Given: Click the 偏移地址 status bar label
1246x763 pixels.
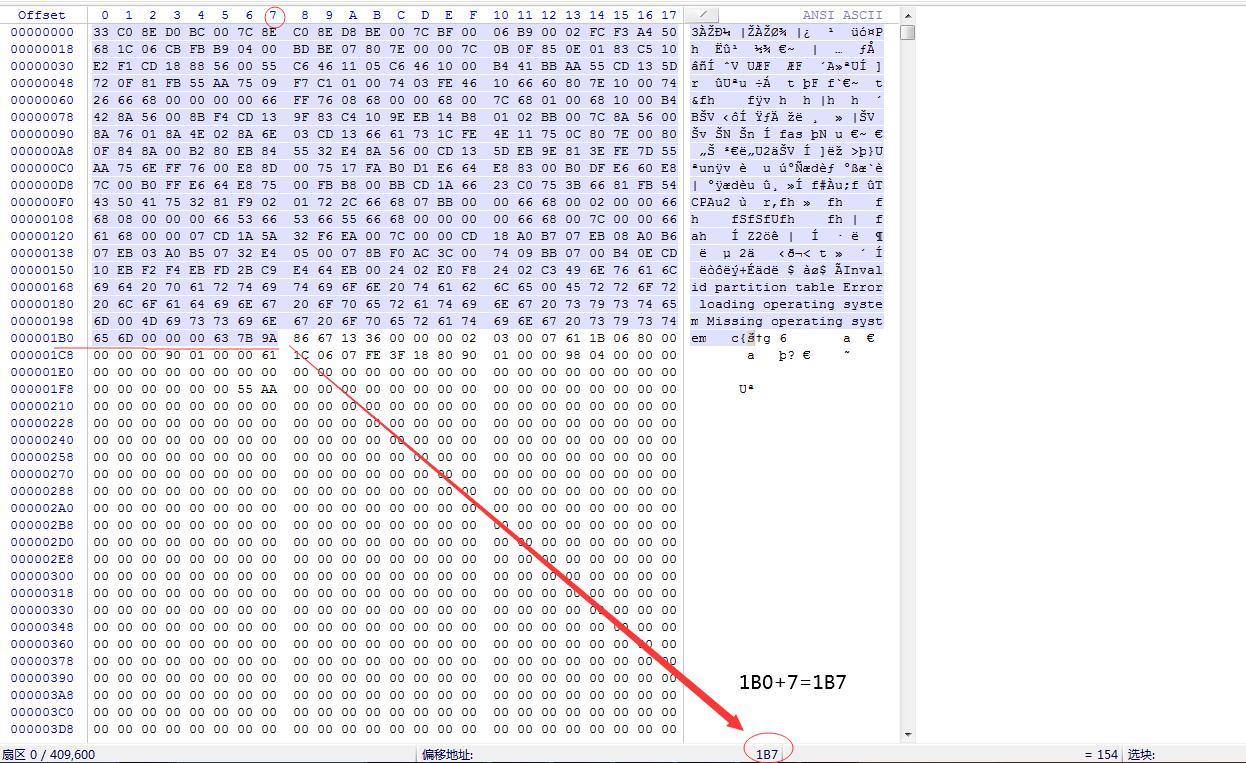Looking at the screenshot, I should [447, 754].
